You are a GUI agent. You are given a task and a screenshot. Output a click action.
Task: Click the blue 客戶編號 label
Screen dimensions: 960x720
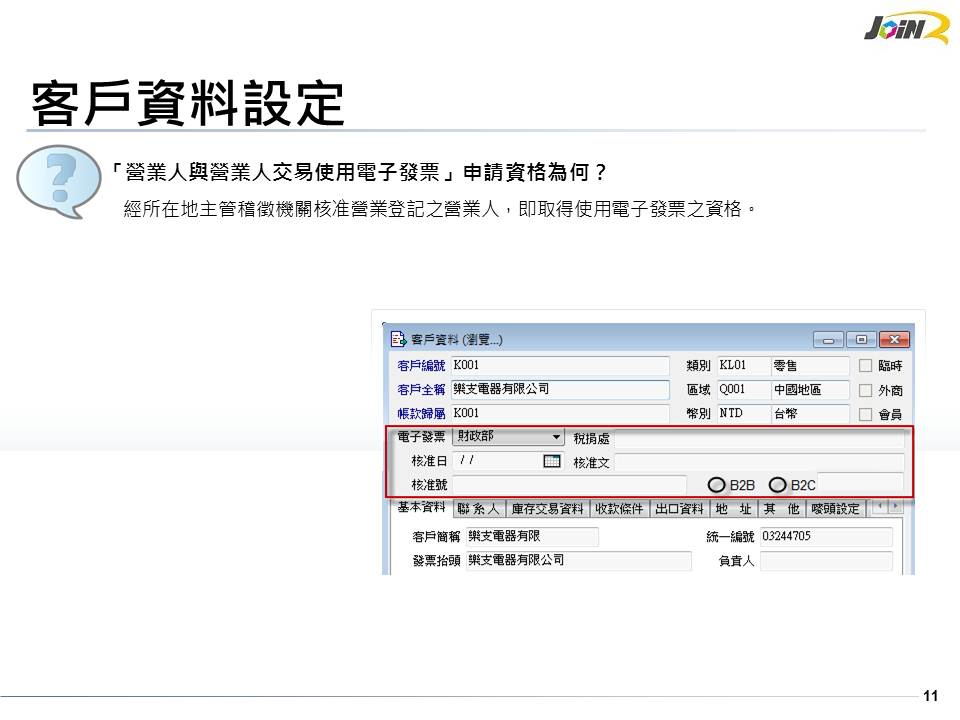[421, 365]
